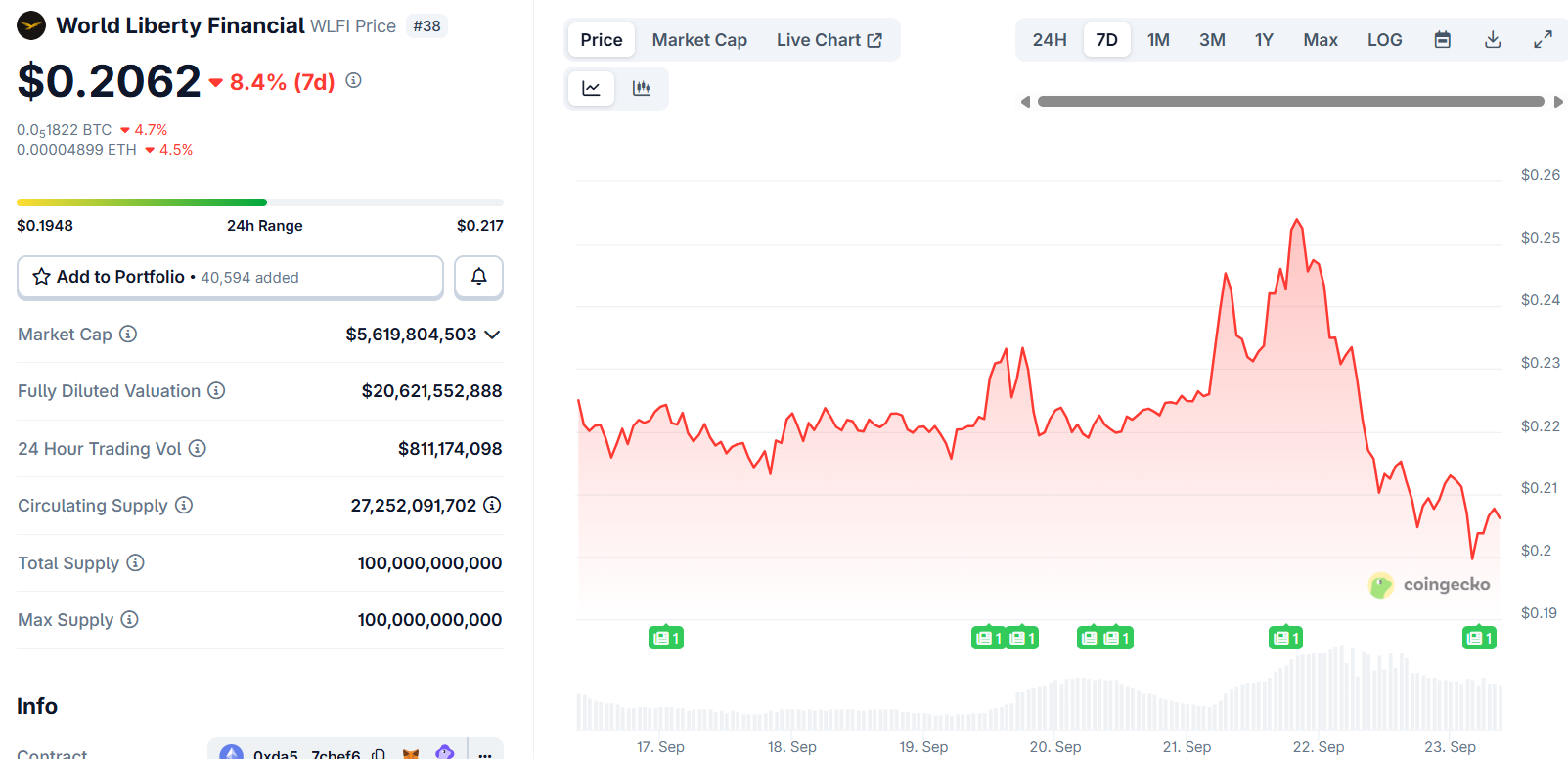Click the Info section heading
Screen dimensions: 1568x759
37,706
